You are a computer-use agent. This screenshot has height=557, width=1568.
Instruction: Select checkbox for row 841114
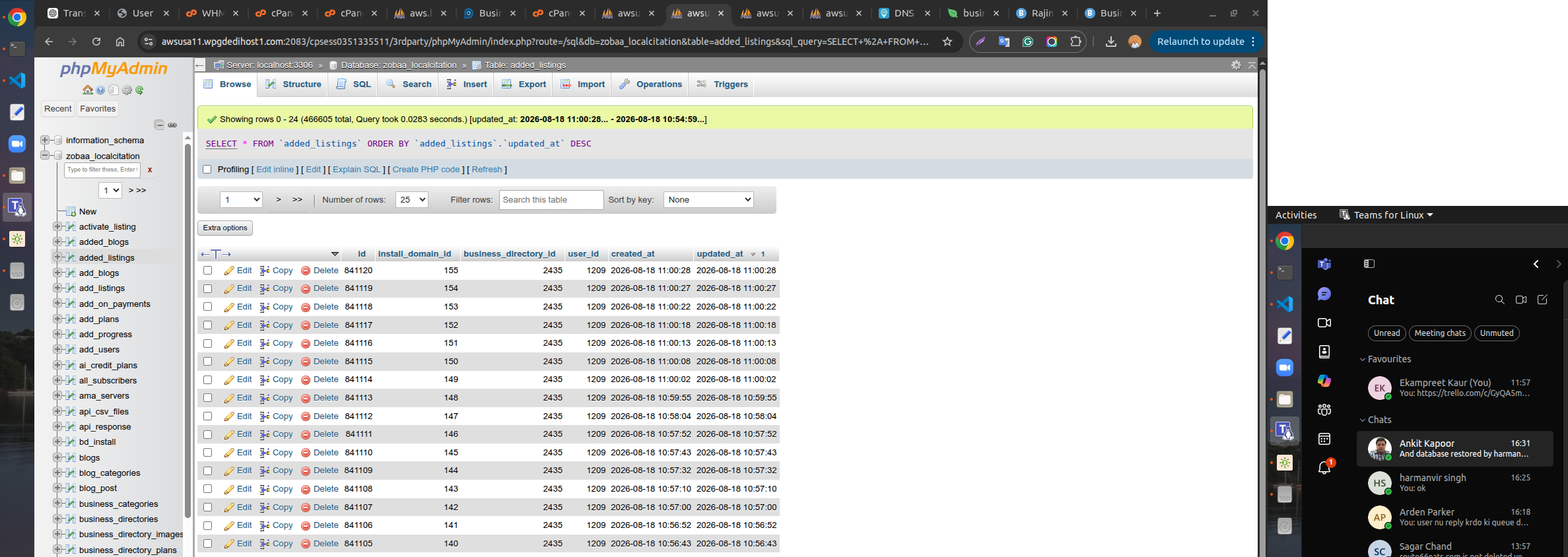(x=208, y=379)
